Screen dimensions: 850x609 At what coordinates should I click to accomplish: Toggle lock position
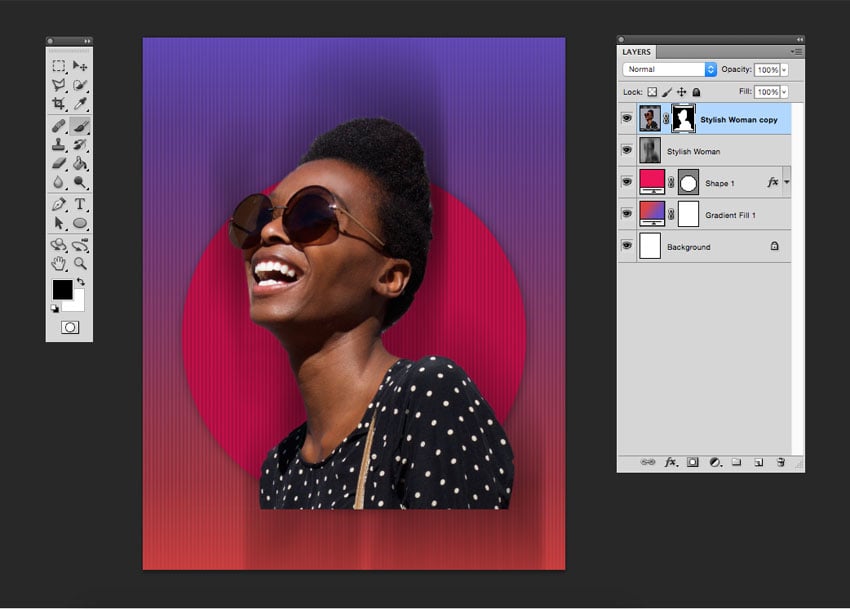click(681, 92)
